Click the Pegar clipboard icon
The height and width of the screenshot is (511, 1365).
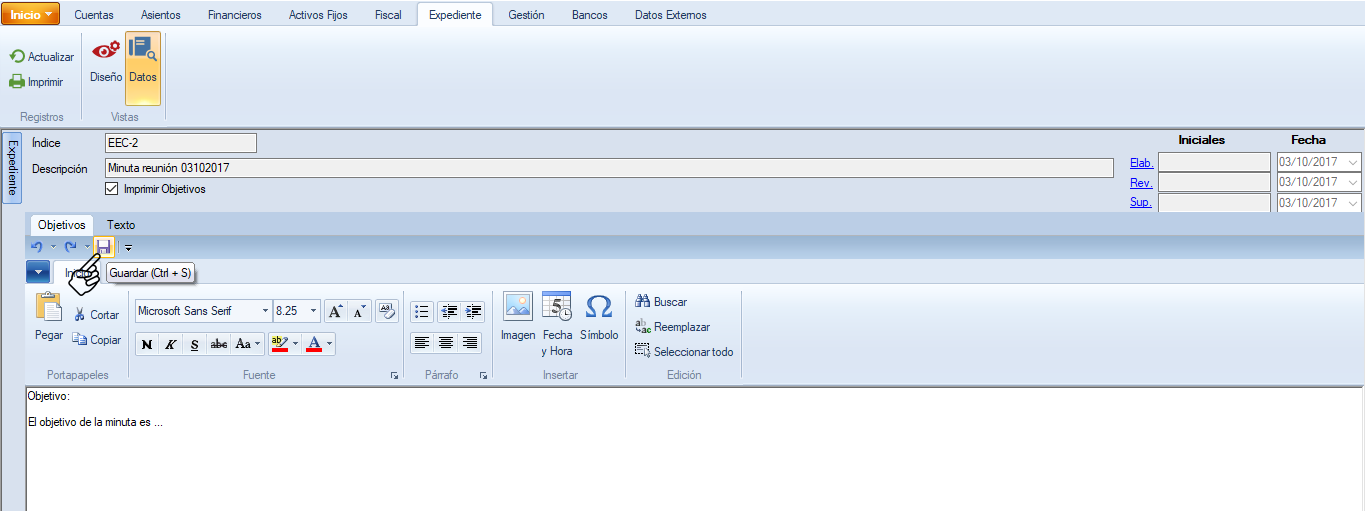click(49, 316)
